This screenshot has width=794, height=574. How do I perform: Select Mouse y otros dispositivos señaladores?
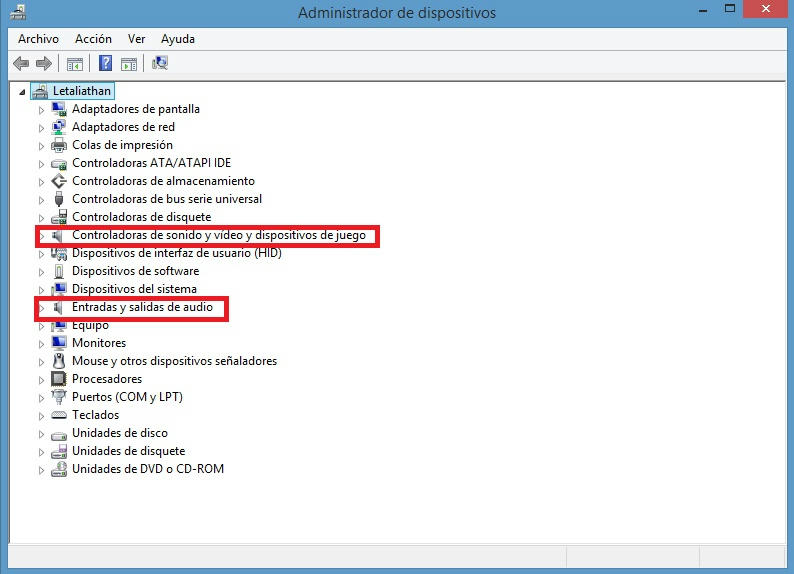[x=174, y=361]
